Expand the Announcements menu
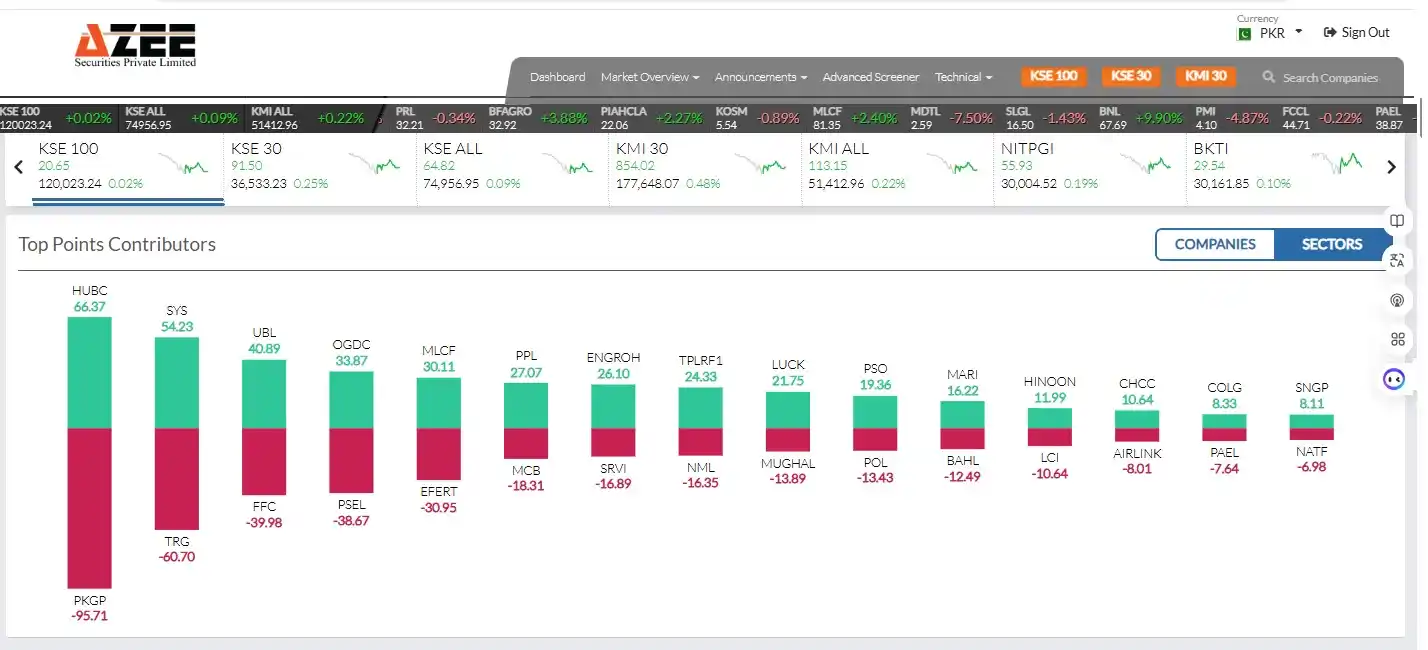 coord(761,77)
